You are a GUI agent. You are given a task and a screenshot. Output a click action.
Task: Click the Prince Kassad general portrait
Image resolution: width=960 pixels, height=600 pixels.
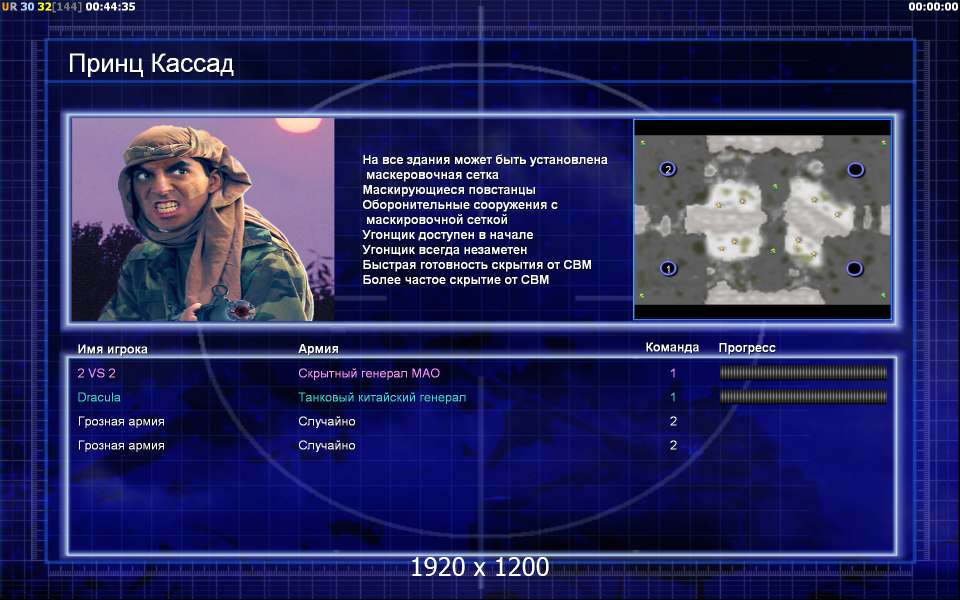point(203,219)
